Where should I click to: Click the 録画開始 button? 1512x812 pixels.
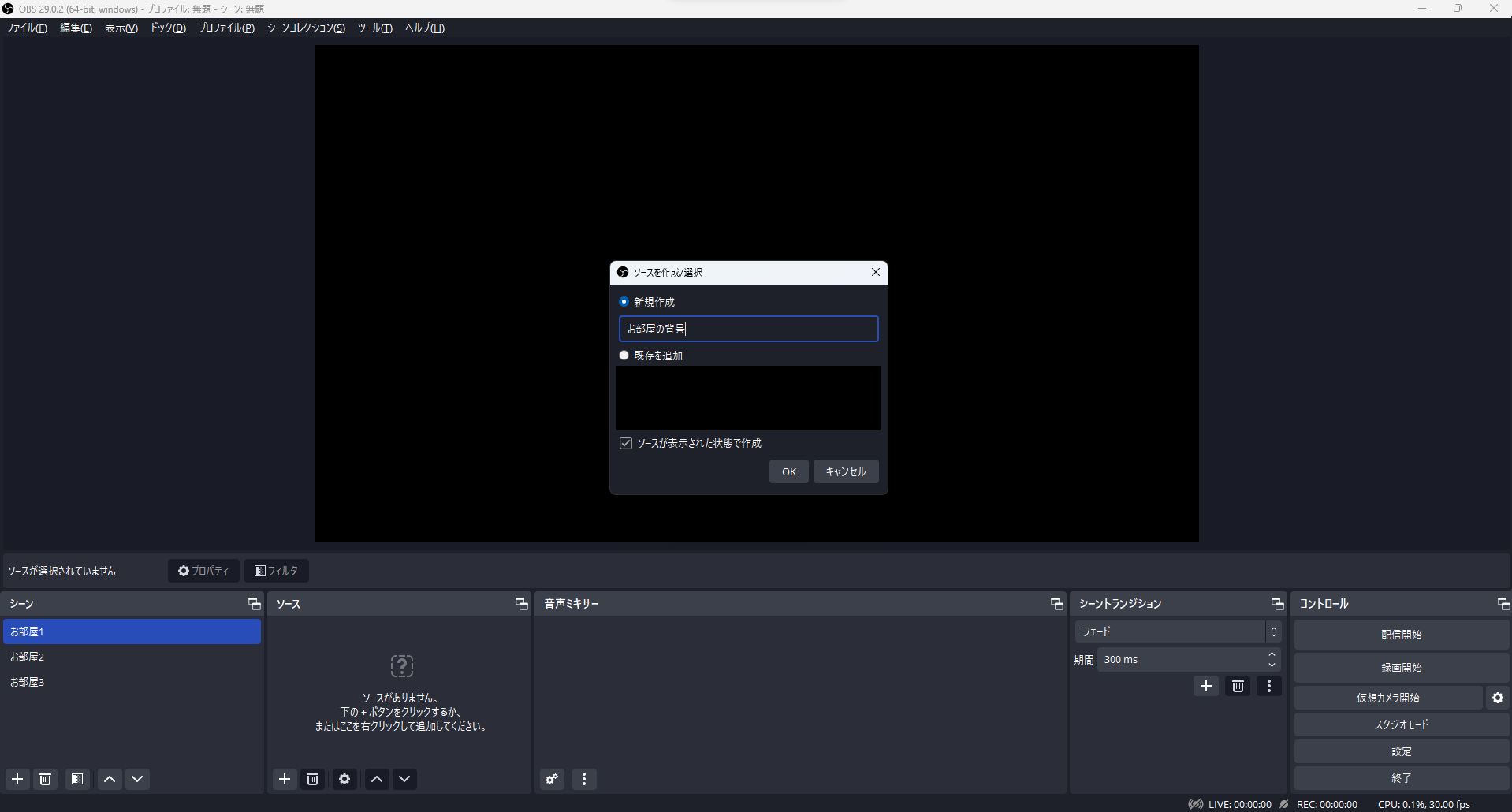click(x=1401, y=668)
